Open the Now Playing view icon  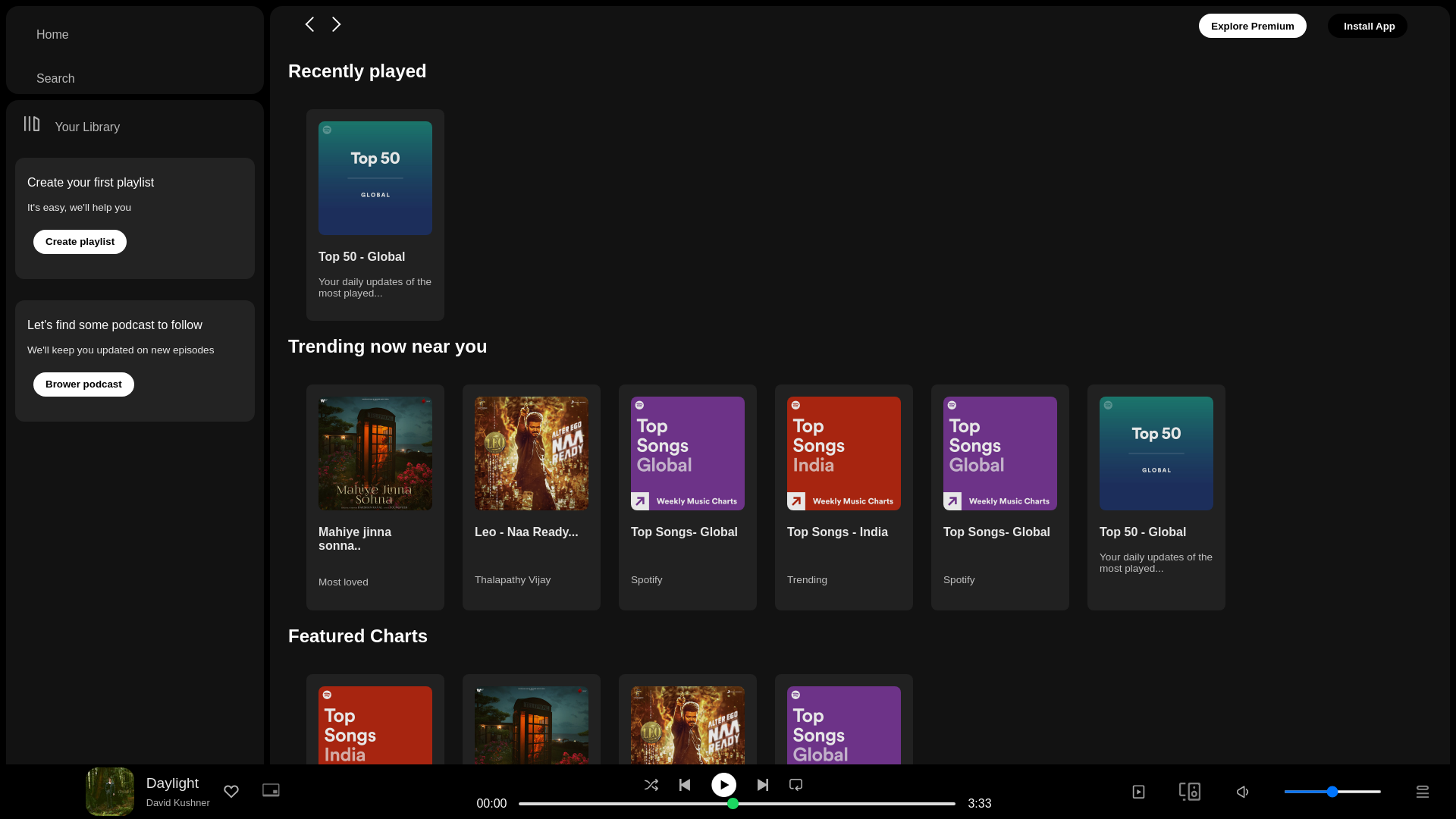pos(1138,792)
